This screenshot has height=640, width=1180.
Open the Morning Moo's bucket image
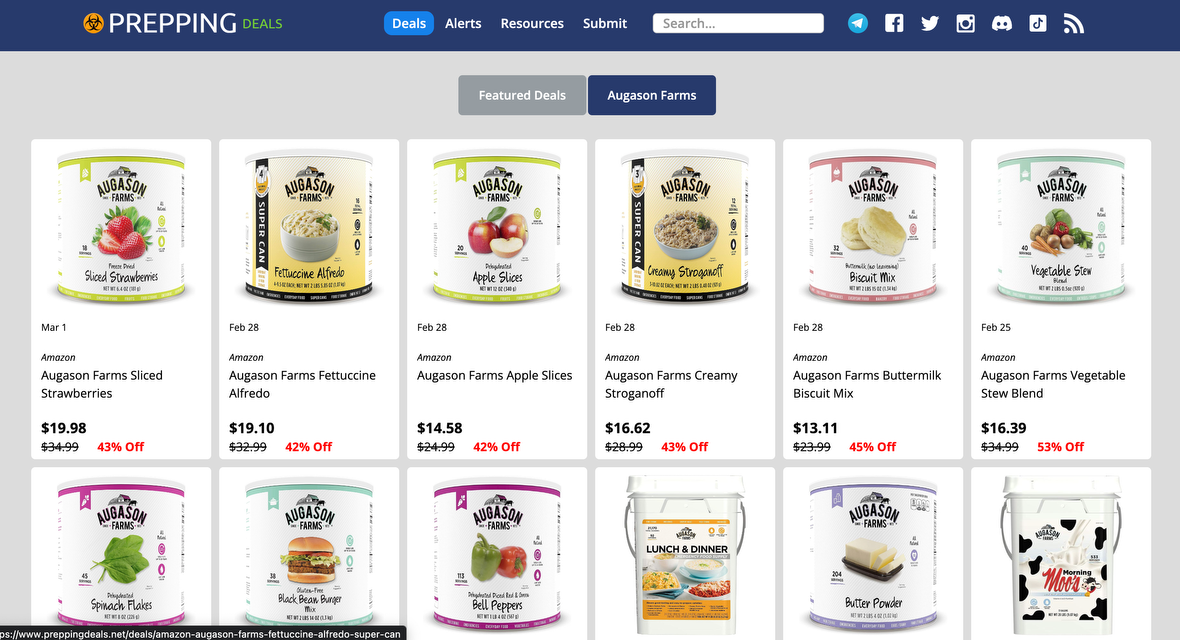click(x=1060, y=556)
